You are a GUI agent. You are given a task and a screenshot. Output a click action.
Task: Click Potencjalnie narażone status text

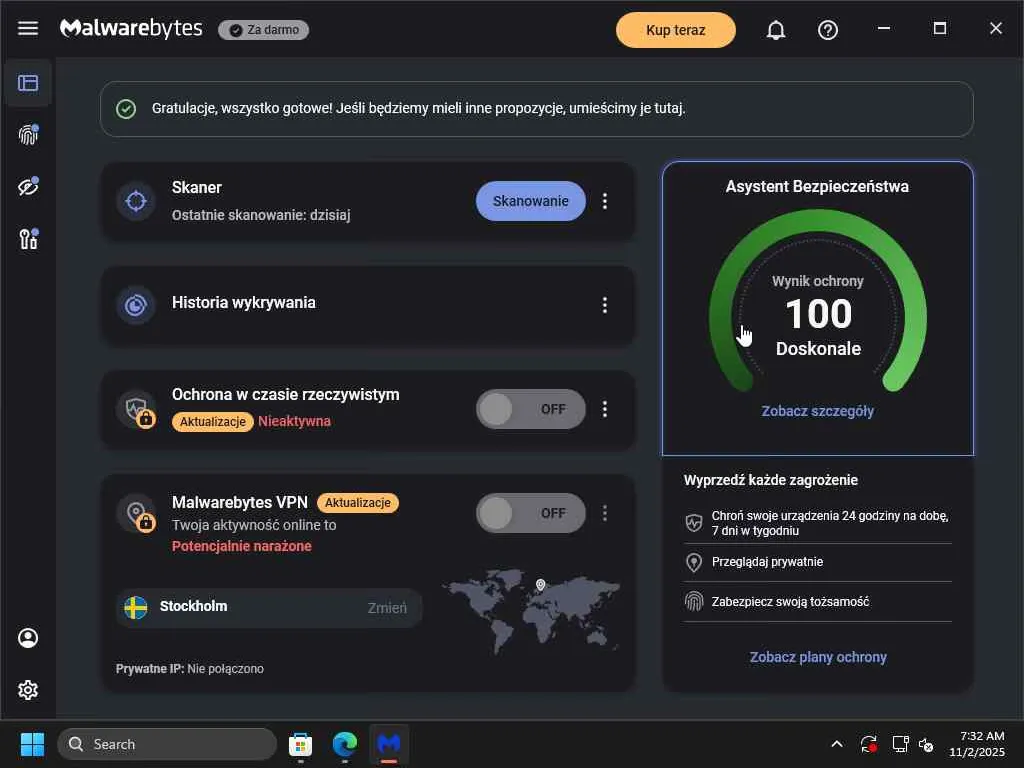pos(242,547)
